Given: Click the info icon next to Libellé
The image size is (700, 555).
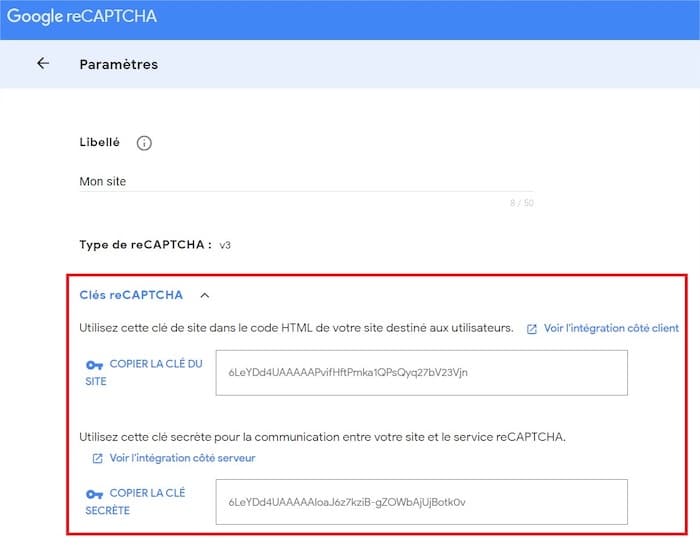Looking at the screenshot, I should [x=144, y=143].
